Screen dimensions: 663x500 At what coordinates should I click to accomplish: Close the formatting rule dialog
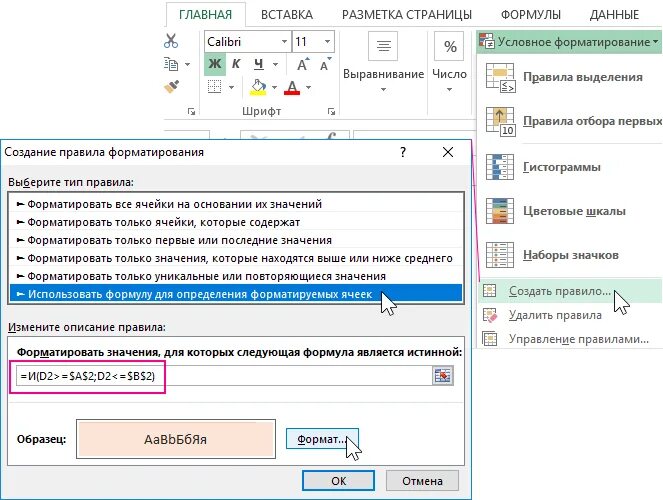tap(448, 152)
